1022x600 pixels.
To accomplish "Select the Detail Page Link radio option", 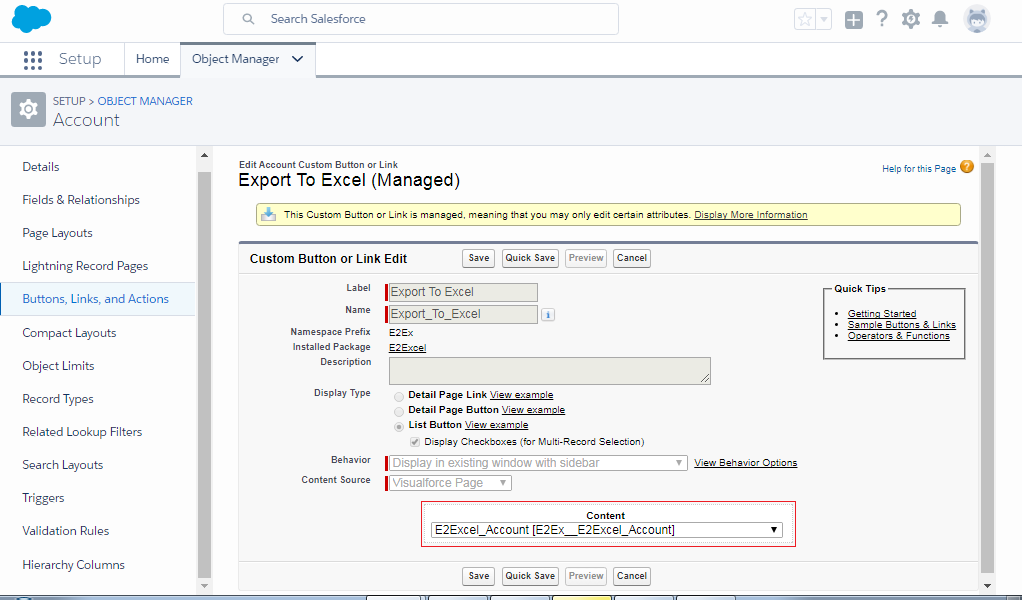I will tap(399, 395).
